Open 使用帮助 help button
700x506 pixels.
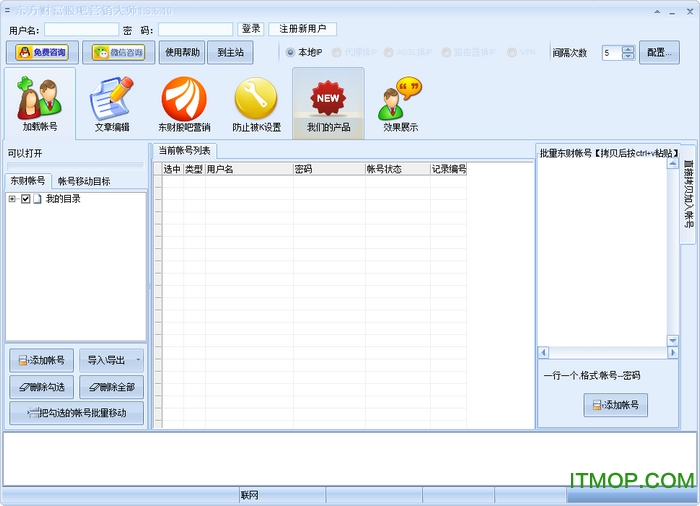182,52
